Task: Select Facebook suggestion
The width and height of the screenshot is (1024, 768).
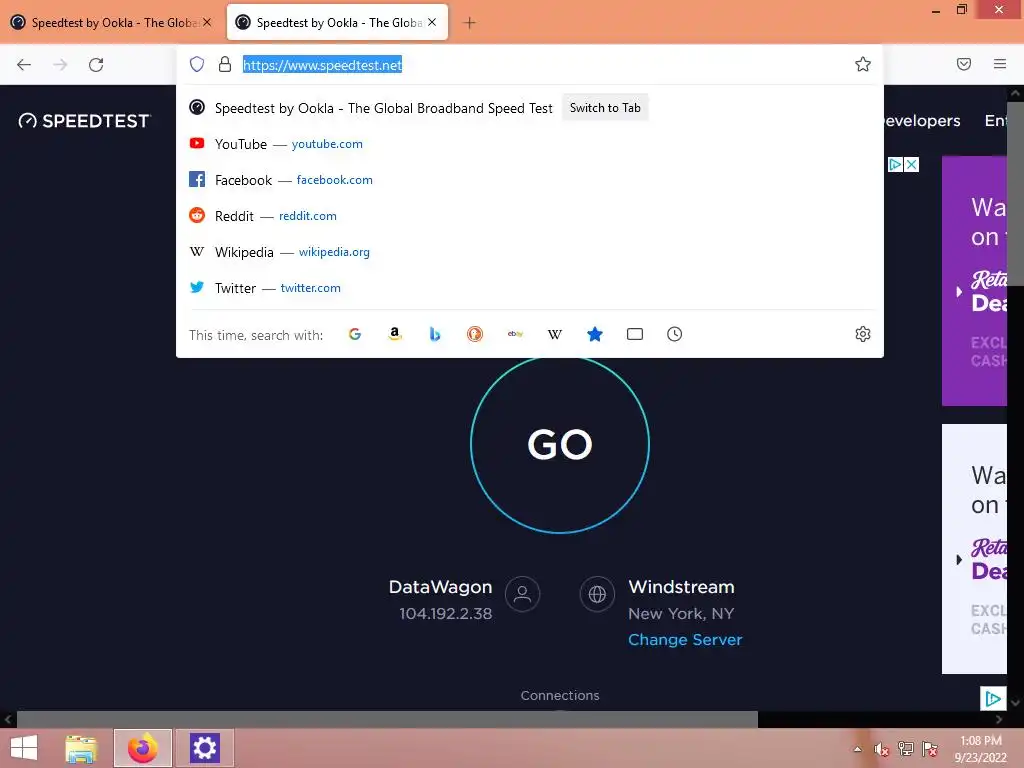Action: [x=530, y=180]
